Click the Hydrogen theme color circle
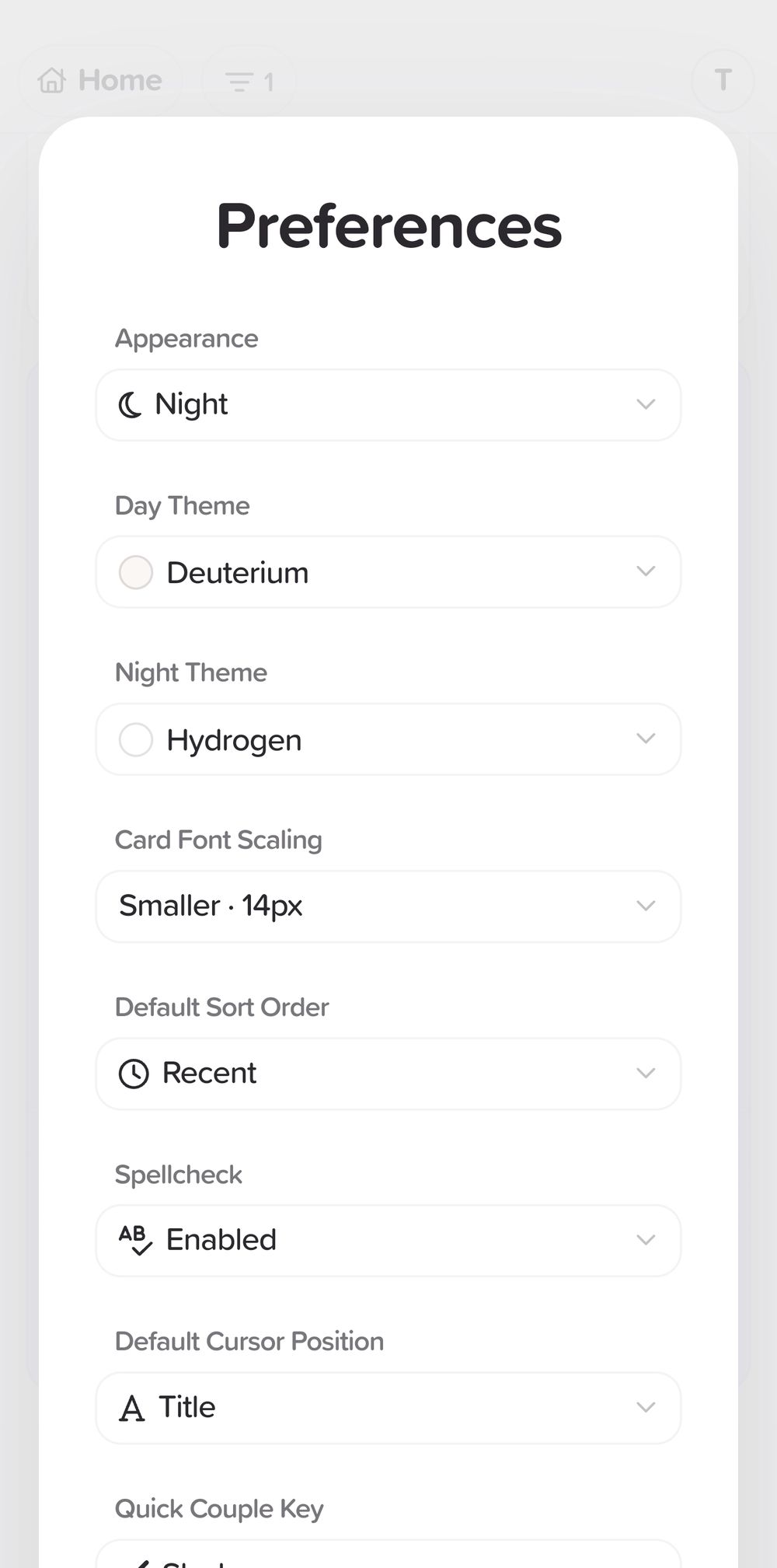 [135, 739]
